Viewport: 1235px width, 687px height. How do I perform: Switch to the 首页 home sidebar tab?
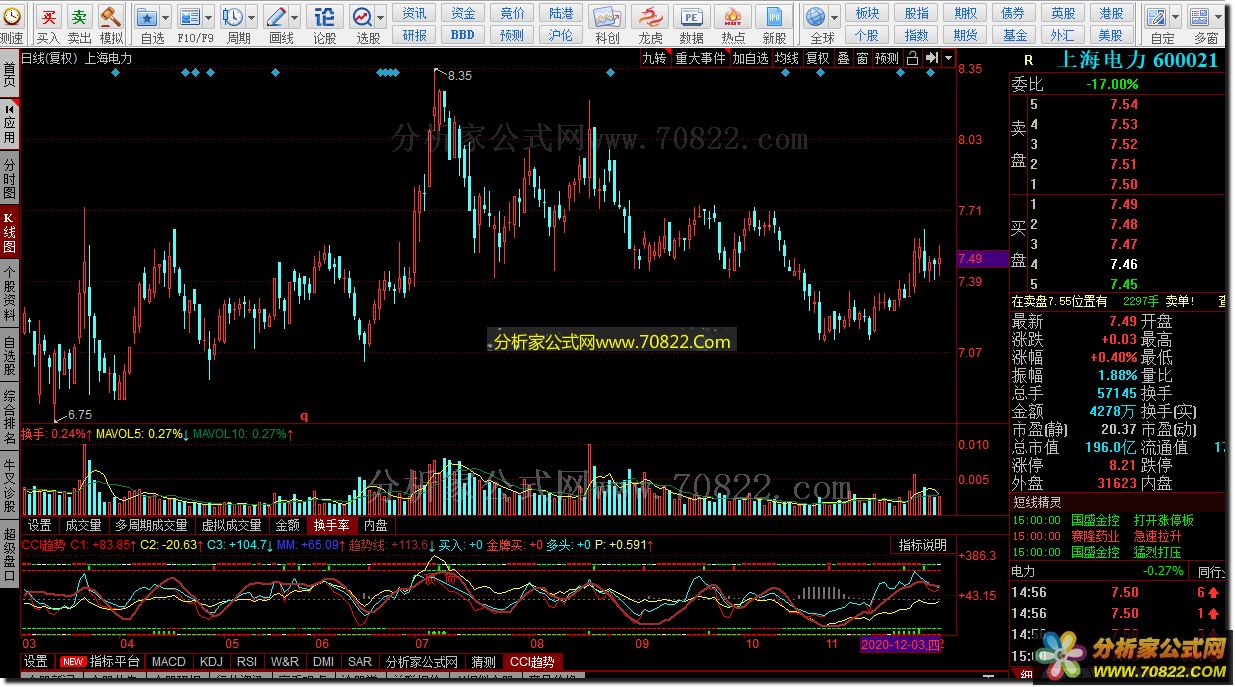[9, 75]
